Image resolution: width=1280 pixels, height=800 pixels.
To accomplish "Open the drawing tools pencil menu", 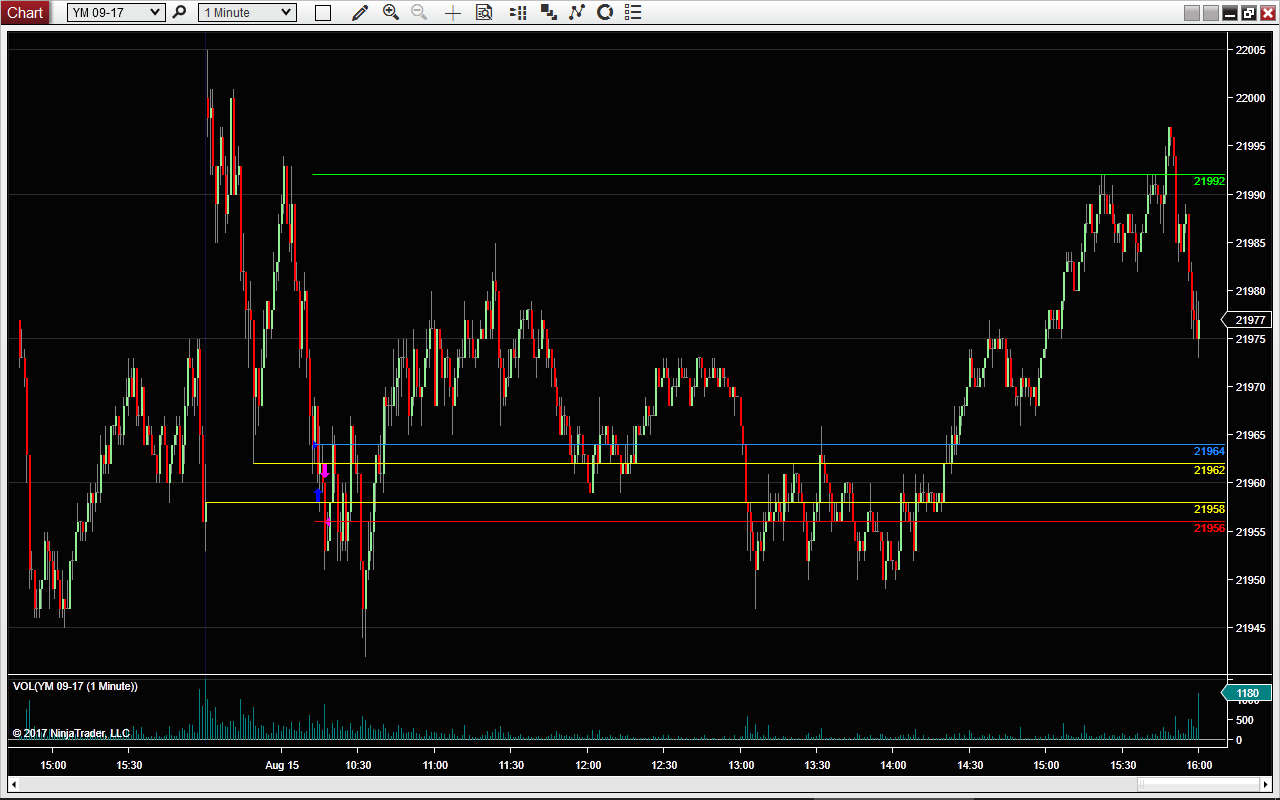I will 360,12.
